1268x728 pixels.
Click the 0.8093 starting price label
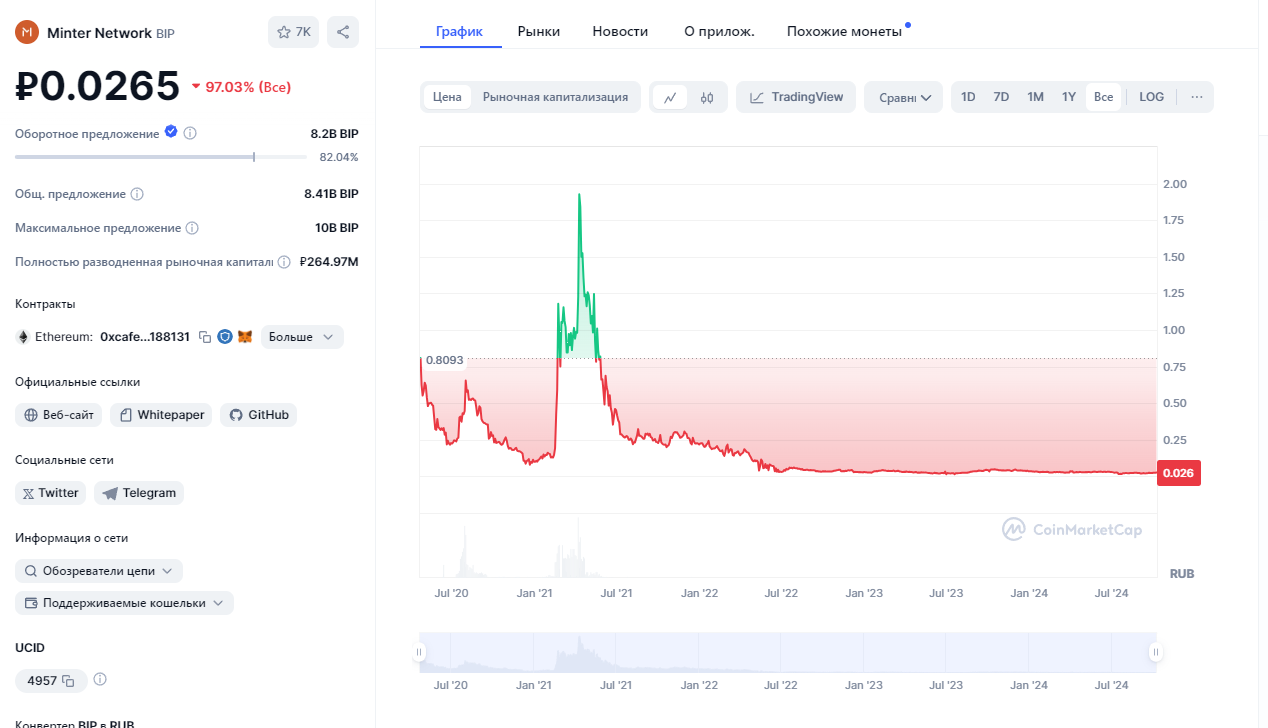(x=444, y=359)
